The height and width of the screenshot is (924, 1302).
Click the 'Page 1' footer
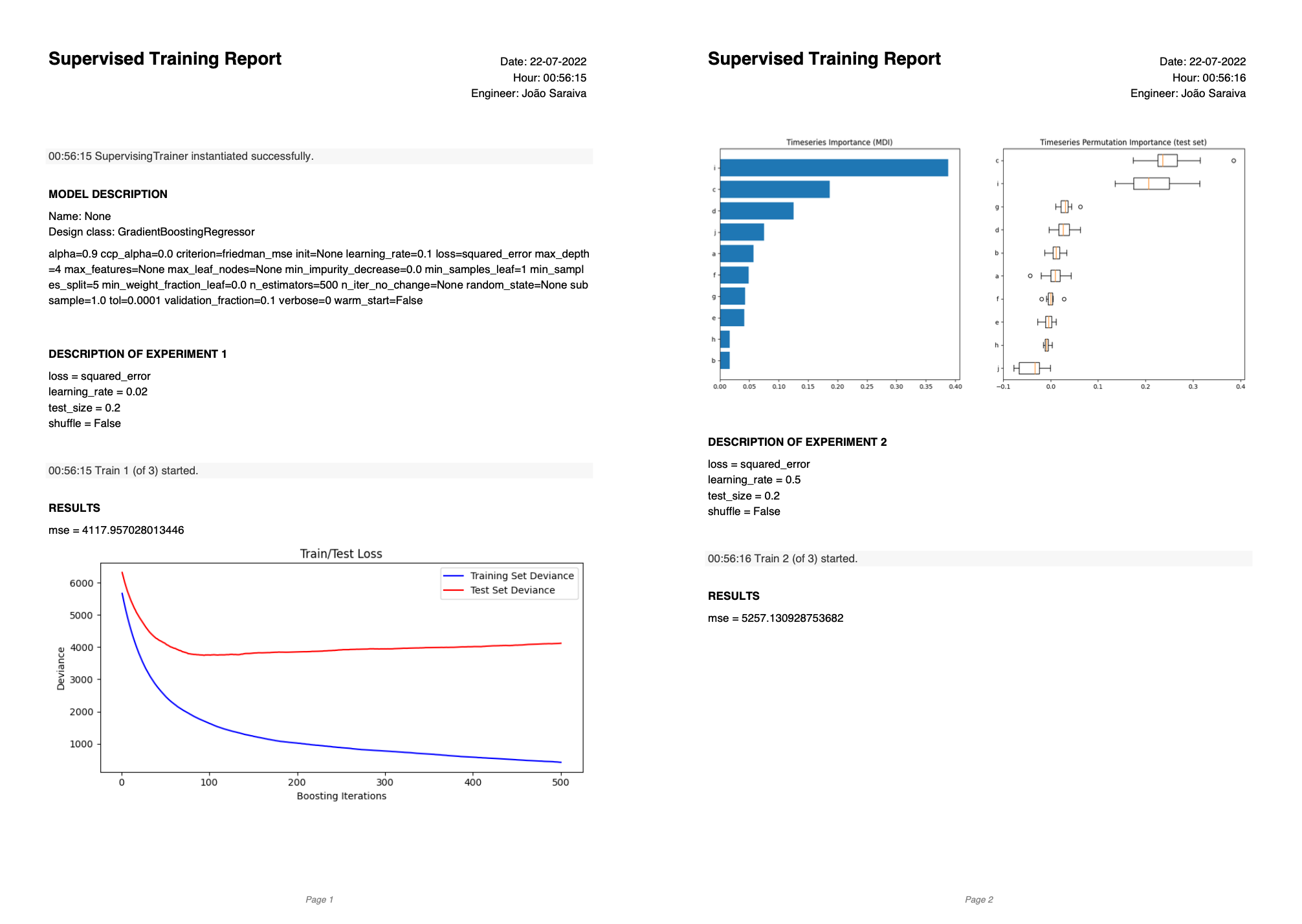[320, 899]
